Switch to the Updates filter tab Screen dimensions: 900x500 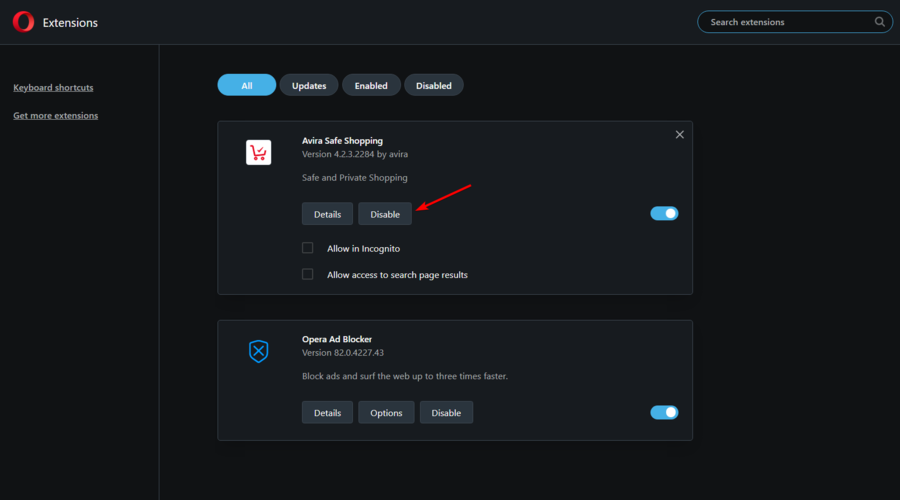tap(309, 85)
